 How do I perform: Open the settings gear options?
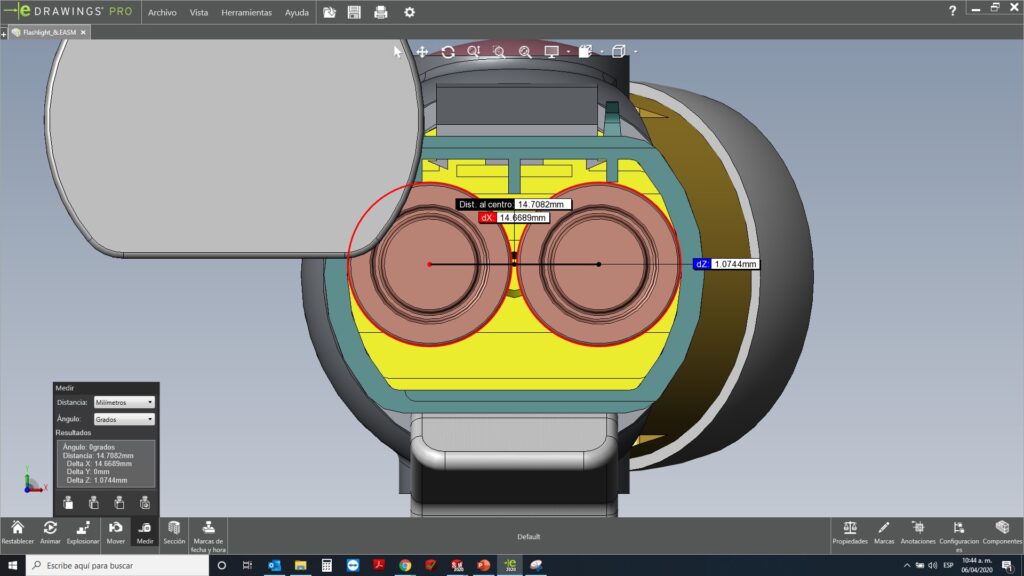(x=409, y=12)
